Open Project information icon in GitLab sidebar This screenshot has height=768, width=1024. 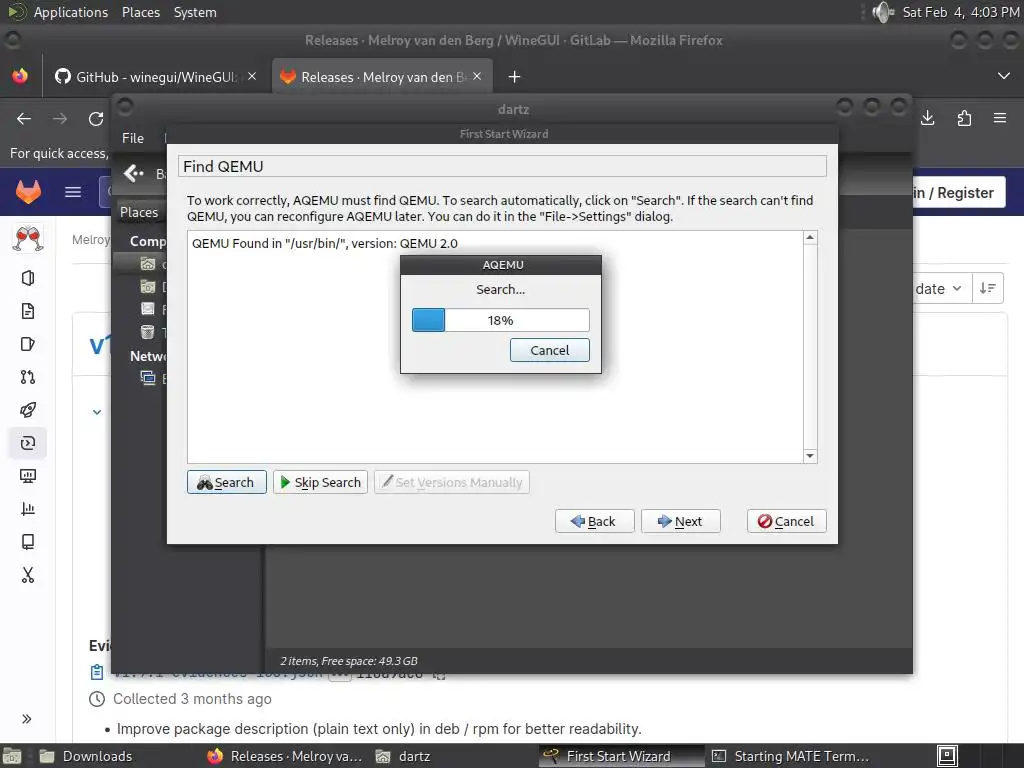[28, 278]
